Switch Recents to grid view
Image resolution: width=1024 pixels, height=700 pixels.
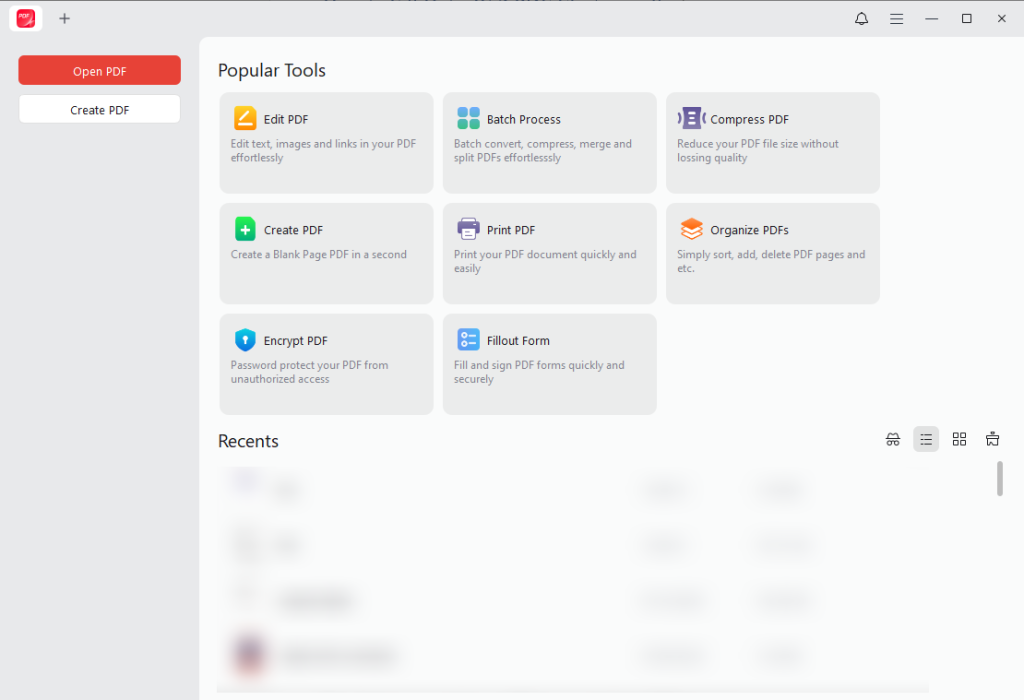pos(959,439)
